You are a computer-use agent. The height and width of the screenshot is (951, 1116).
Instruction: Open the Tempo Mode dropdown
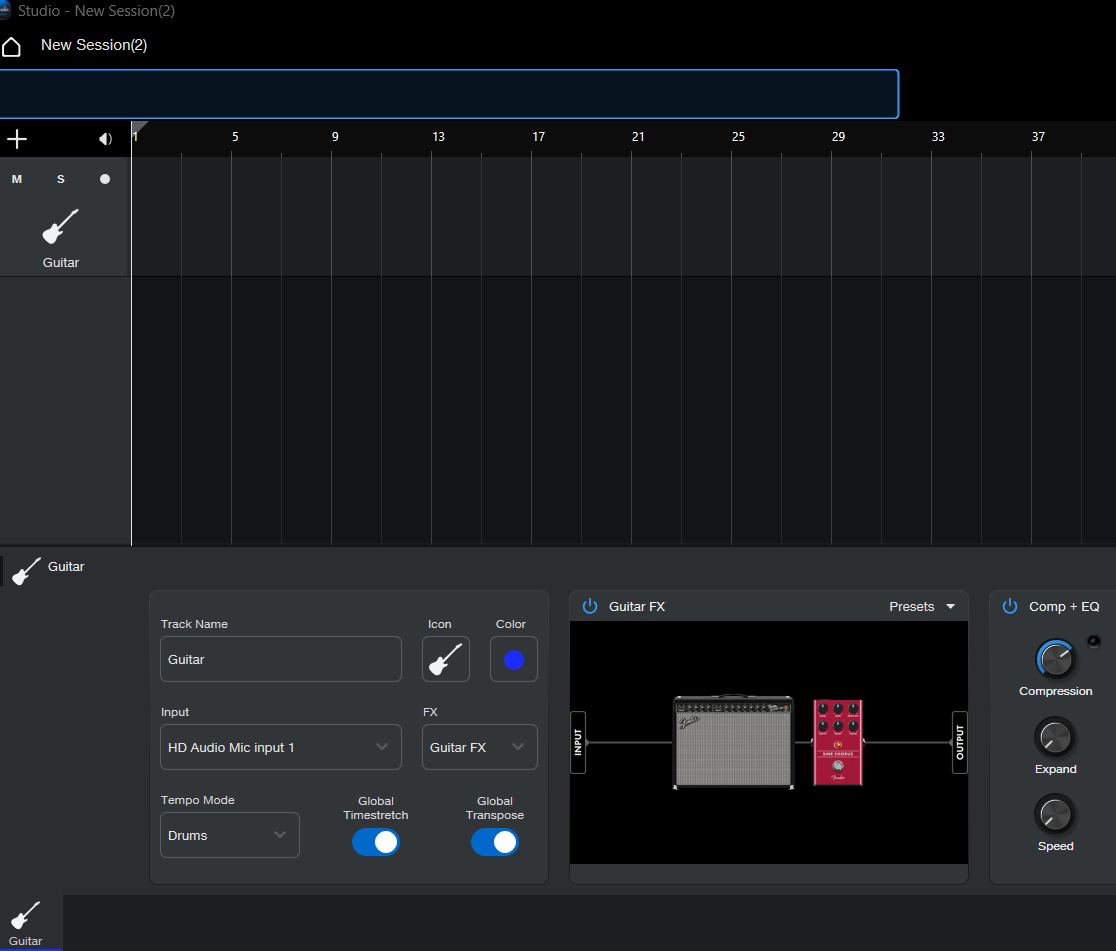click(229, 835)
